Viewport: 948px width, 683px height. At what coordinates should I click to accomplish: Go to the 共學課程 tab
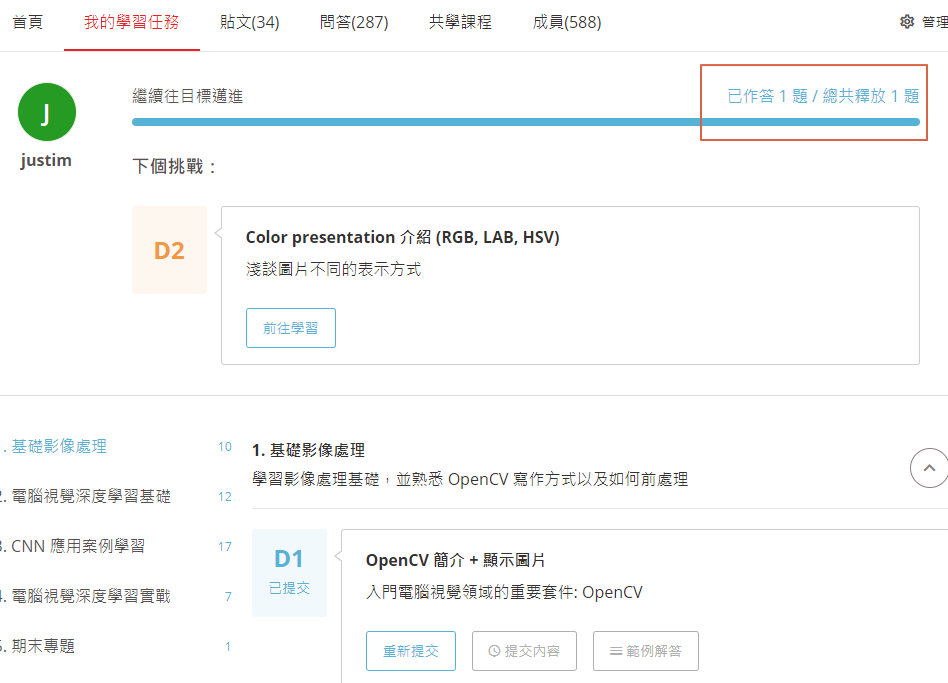[460, 22]
